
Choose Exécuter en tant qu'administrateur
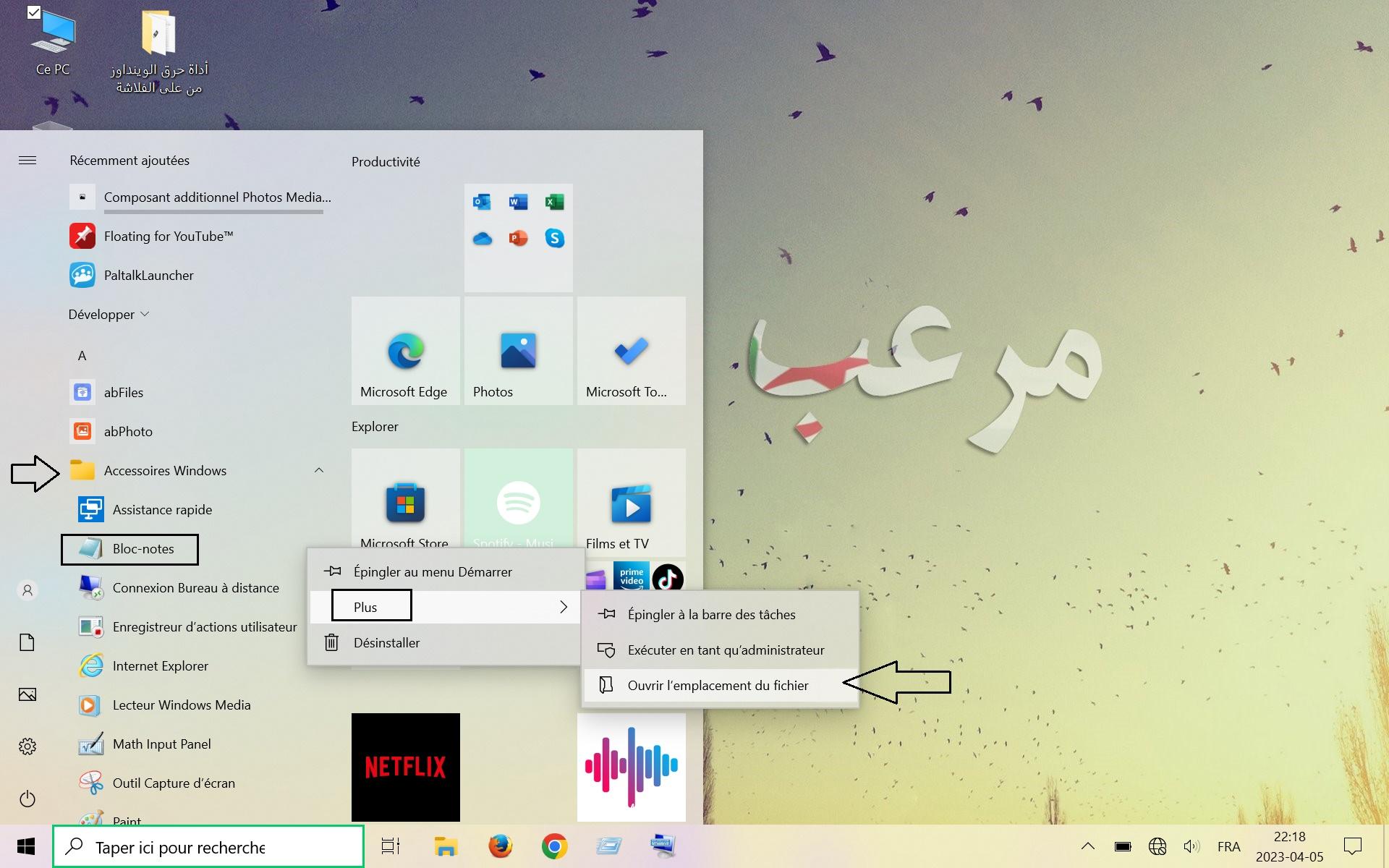point(721,650)
